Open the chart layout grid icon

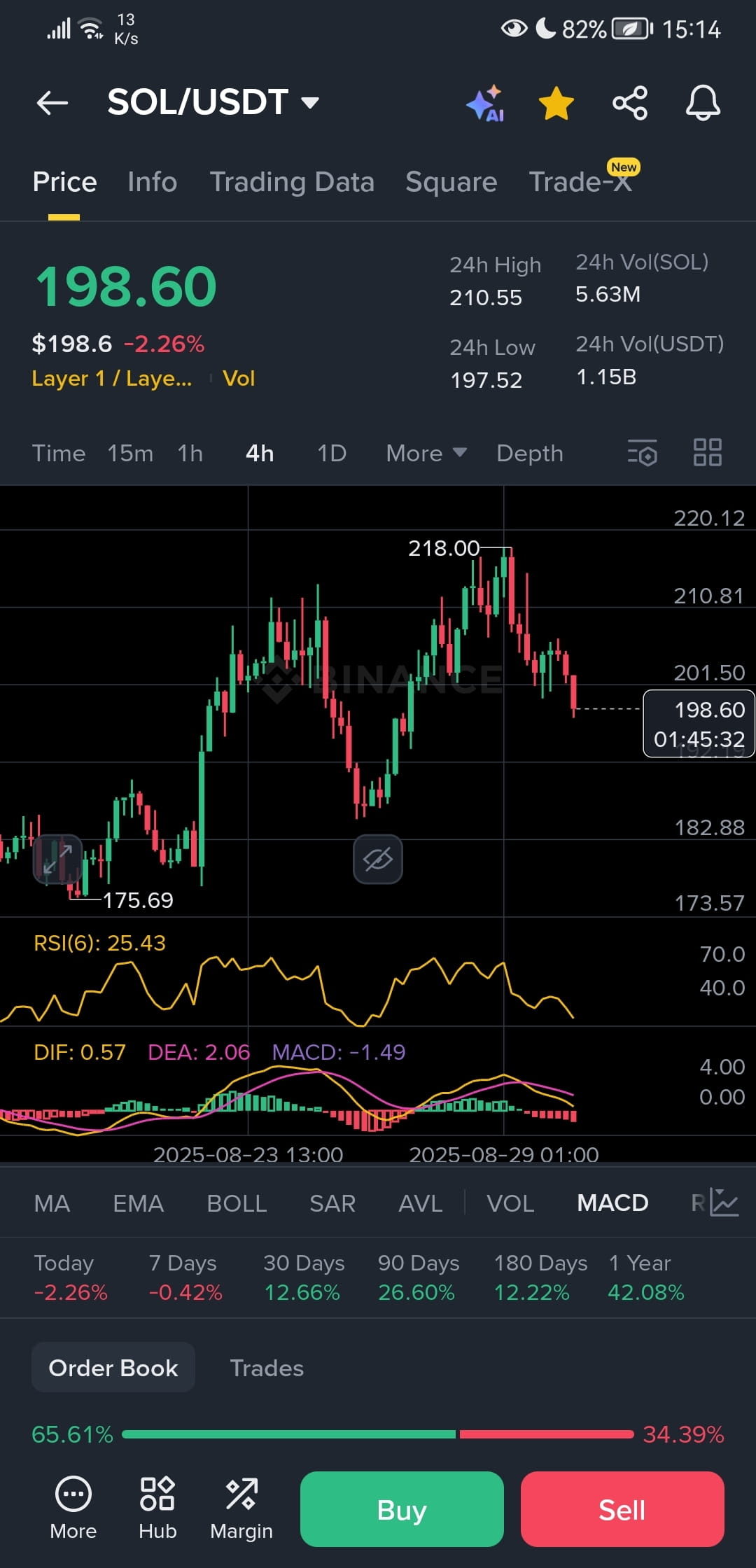708,453
